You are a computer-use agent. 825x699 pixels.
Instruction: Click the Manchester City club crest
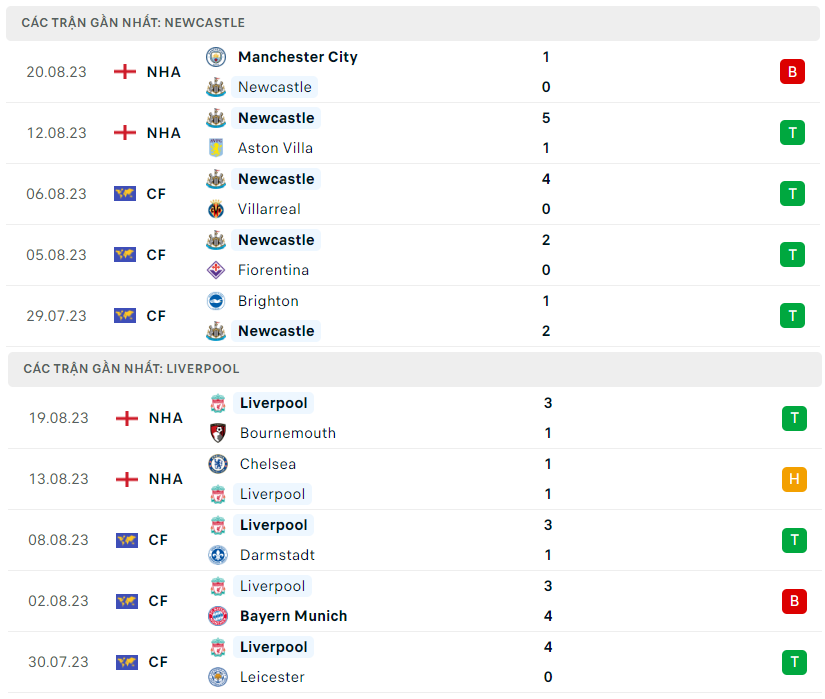pyautogui.click(x=216, y=57)
